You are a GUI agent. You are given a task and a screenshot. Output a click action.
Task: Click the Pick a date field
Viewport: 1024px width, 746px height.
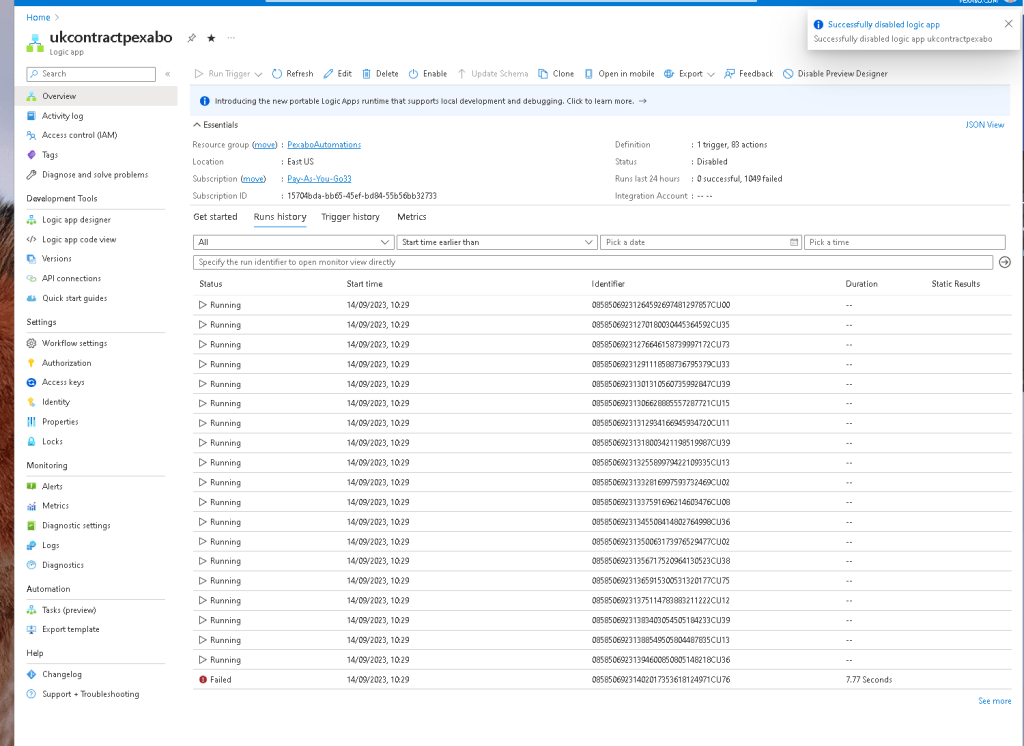701,242
